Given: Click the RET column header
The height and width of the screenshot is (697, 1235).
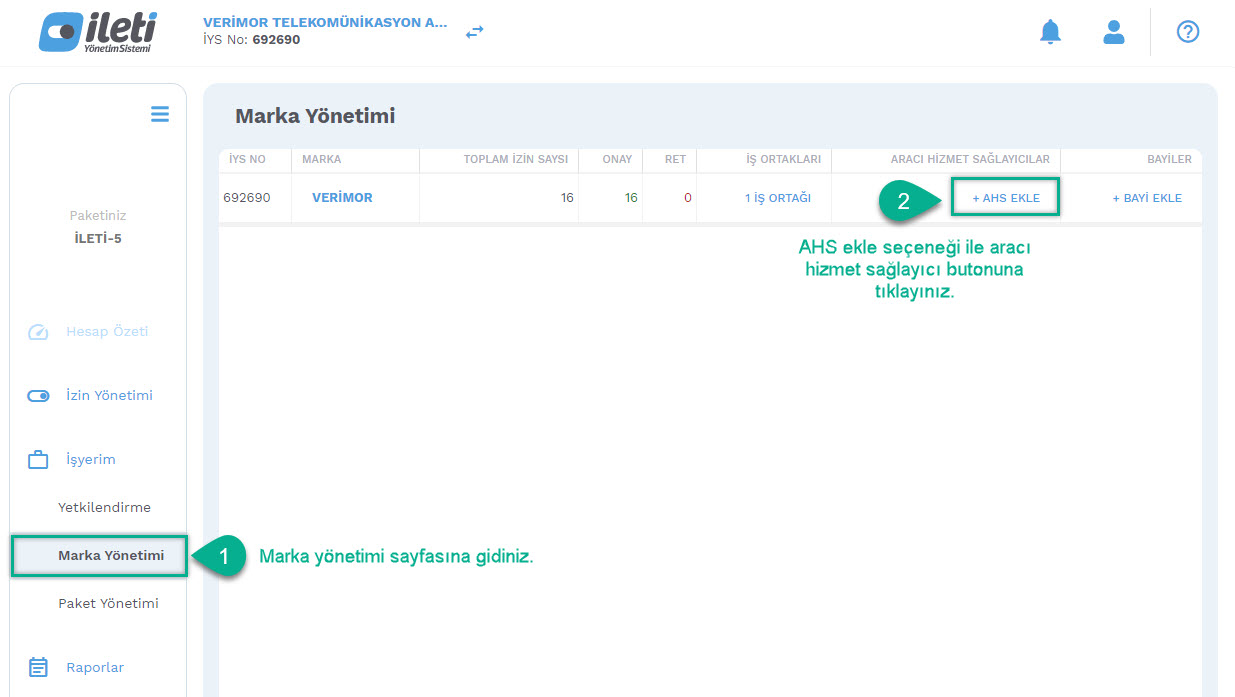Looking at the screenshot, I should (x=676, y=159).
